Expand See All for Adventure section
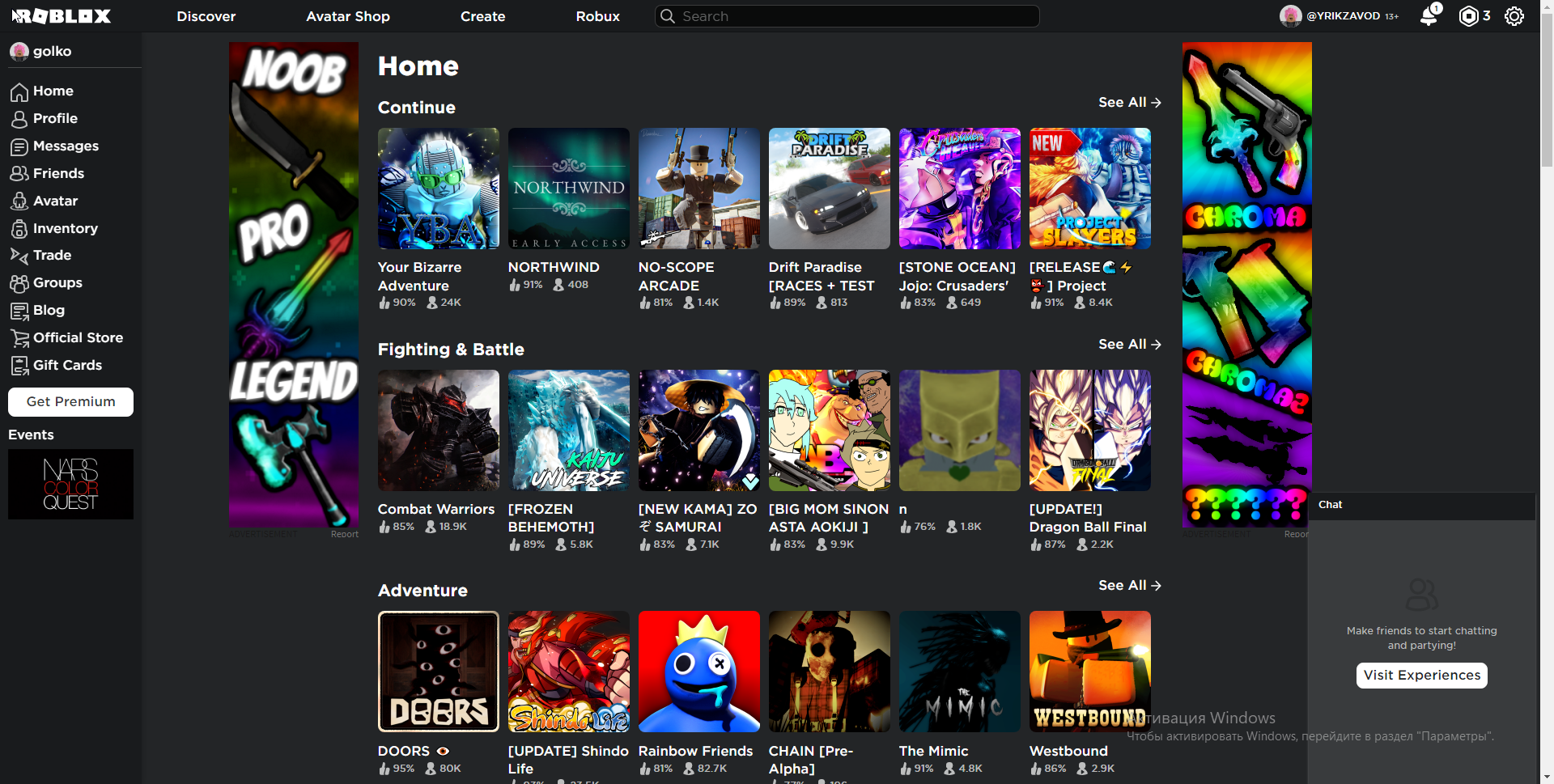 (1129, 586)
